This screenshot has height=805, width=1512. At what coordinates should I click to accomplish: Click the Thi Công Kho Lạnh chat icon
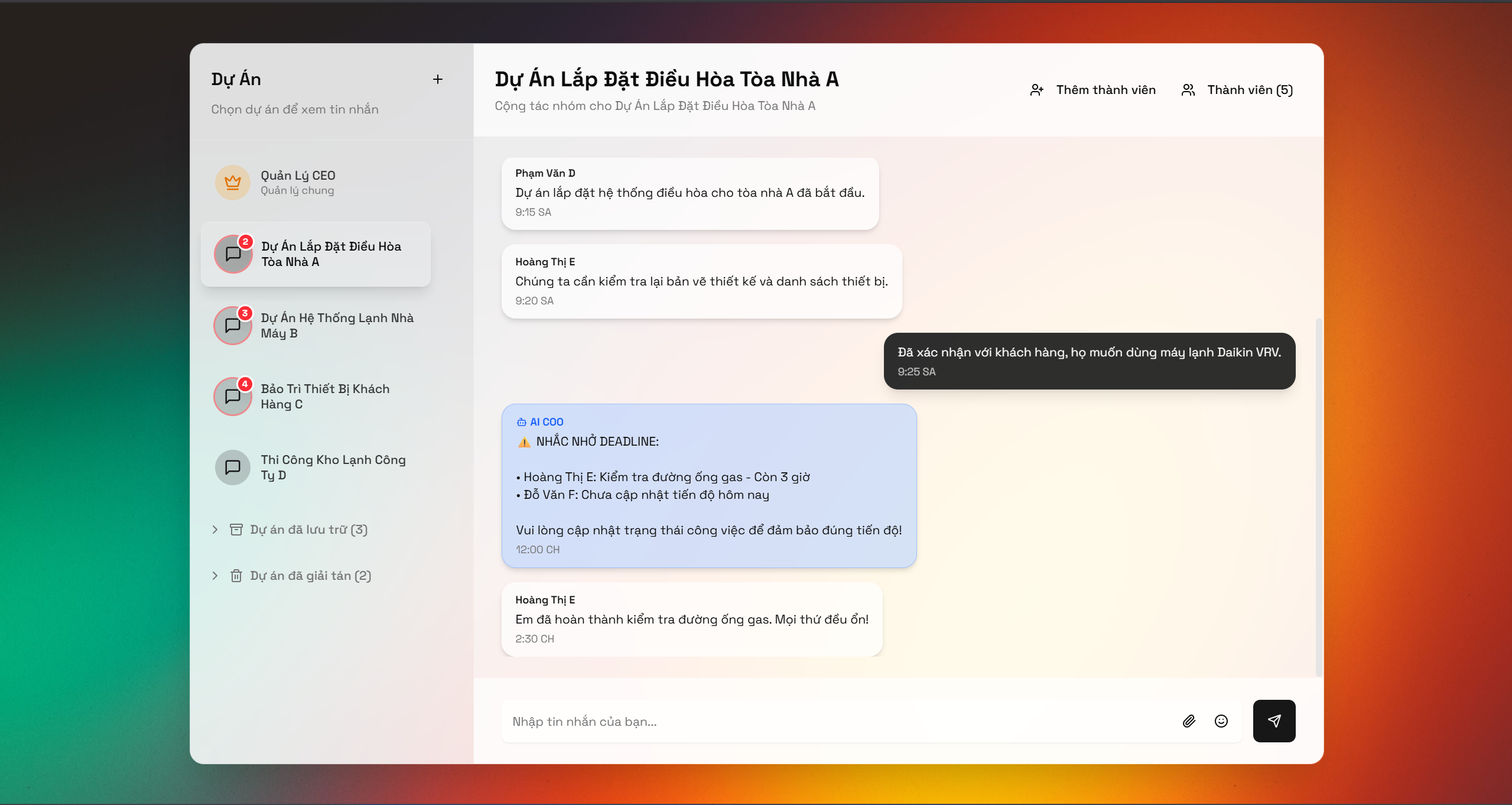[232, 467]
